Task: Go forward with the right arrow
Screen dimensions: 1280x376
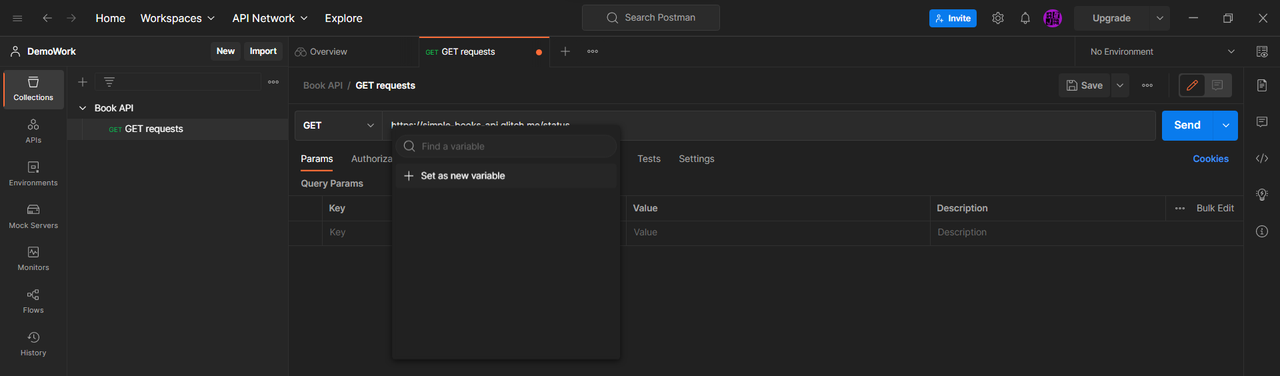Action: [x=72, y=18]
